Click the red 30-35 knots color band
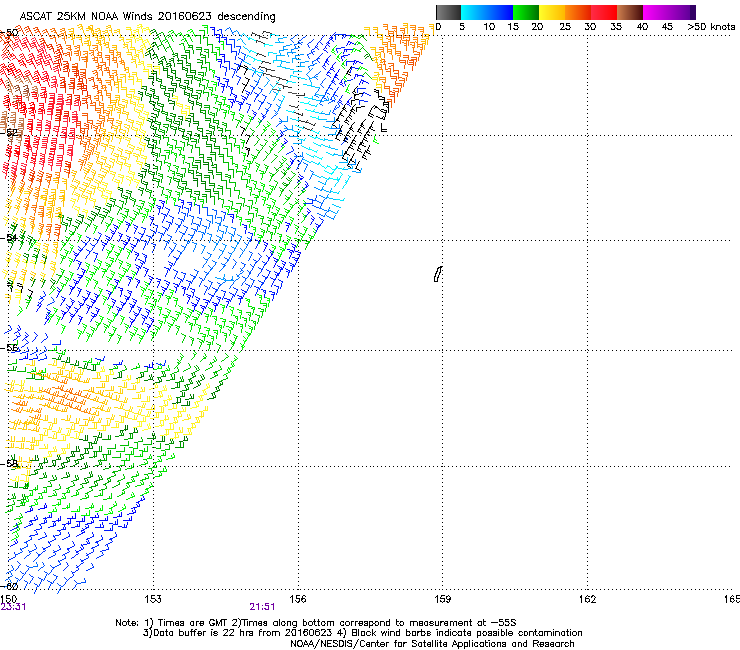Screen dimensions: 740x650 pyautogui.click(x=604, y=12)
